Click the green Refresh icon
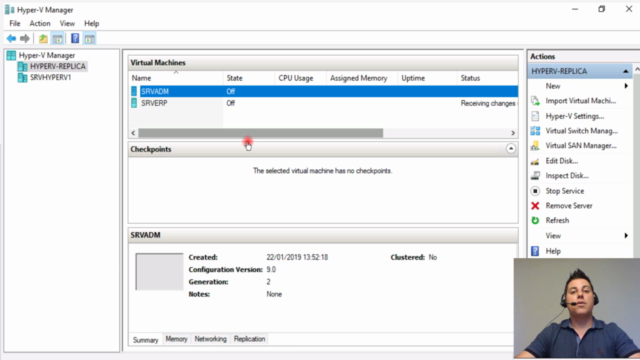The width and height of the screenshot is (640, 360). 535,220
